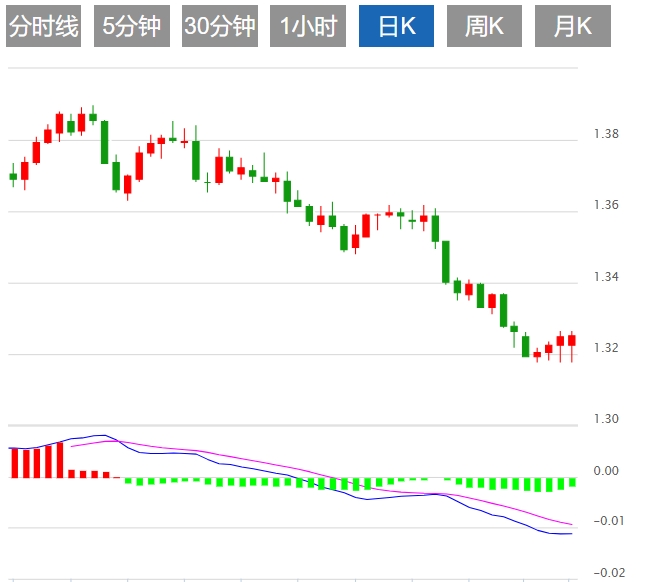Select the active 日K tab
648x582 pixels.
[x=397, y=27]
